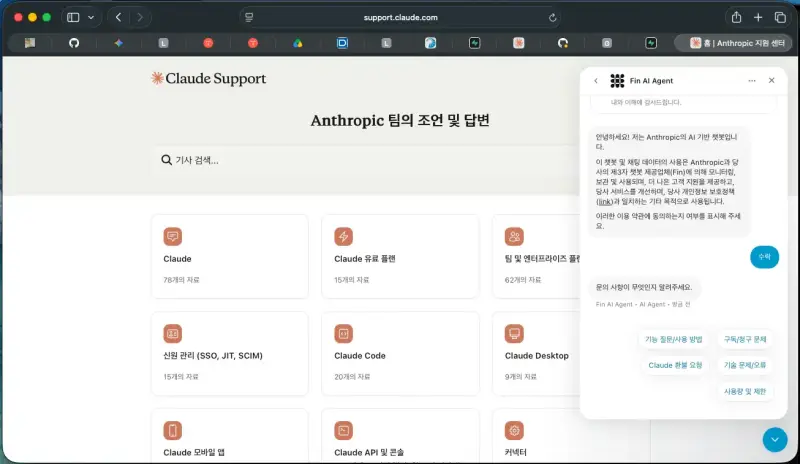Choose the Claude 환불 요청 quick reply
The width and height of the screenshot is (800, 464).
click(x=675, y=365)
